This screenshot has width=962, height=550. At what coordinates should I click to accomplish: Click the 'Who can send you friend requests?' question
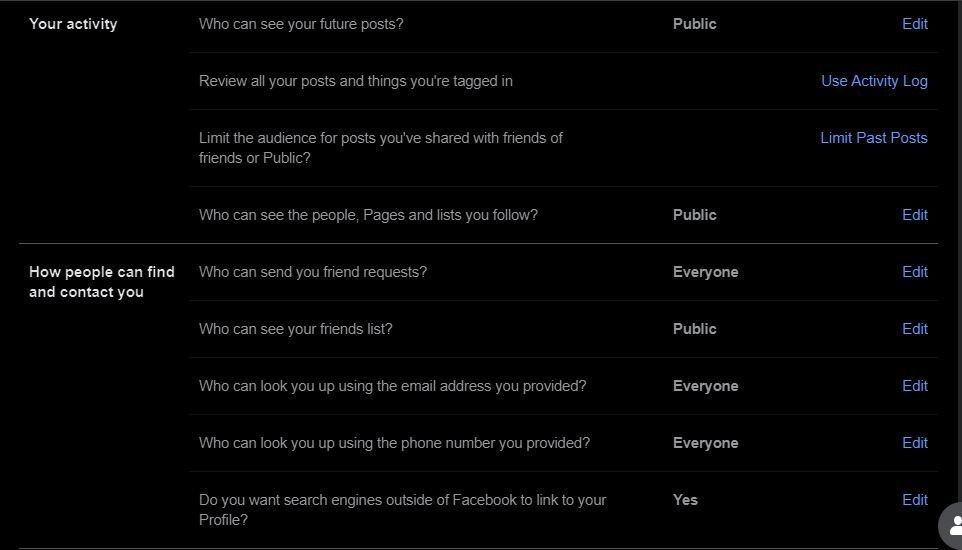coord(312,272)
